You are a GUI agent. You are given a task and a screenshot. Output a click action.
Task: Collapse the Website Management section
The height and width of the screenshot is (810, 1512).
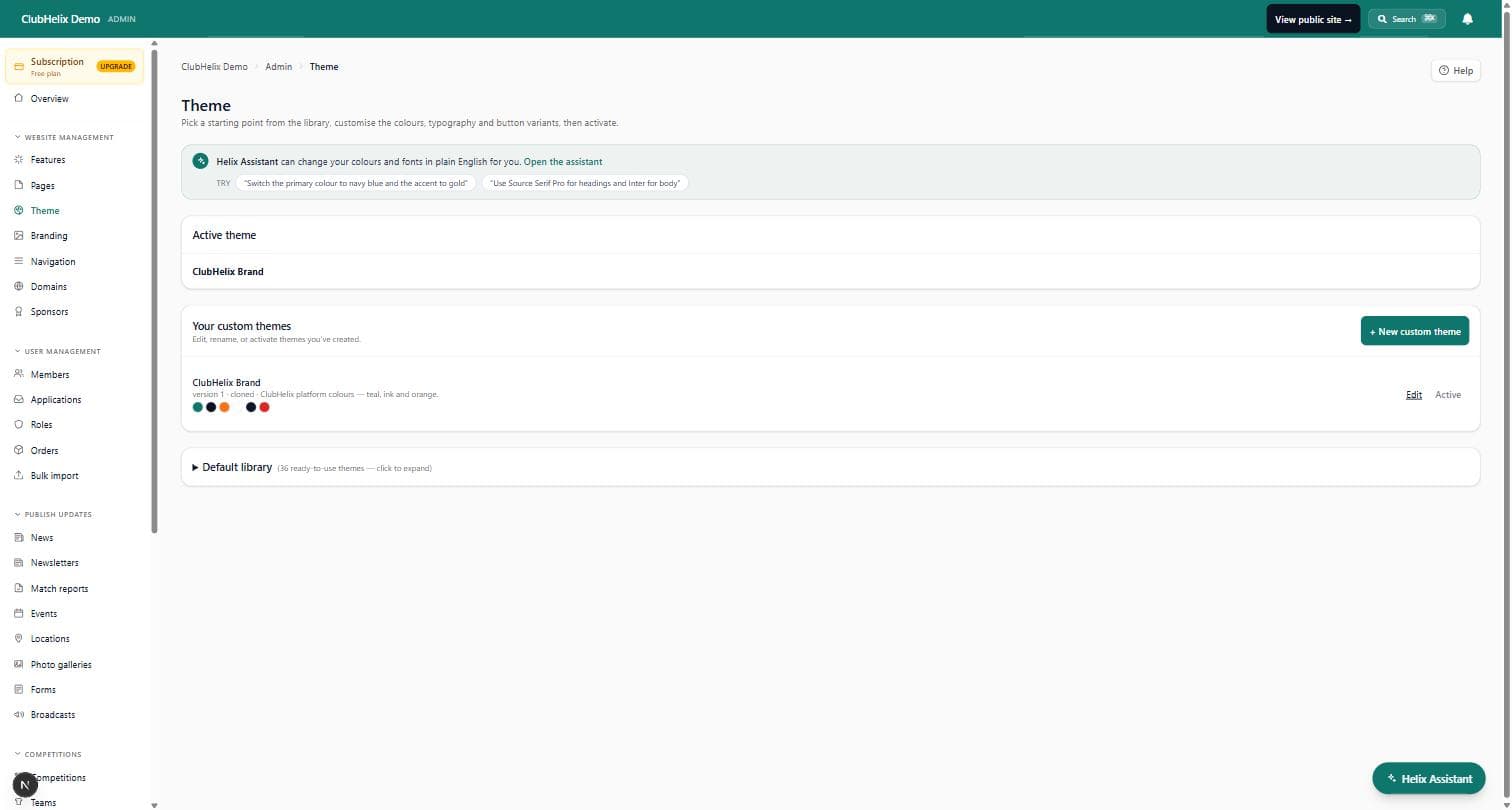coord(64,137)
